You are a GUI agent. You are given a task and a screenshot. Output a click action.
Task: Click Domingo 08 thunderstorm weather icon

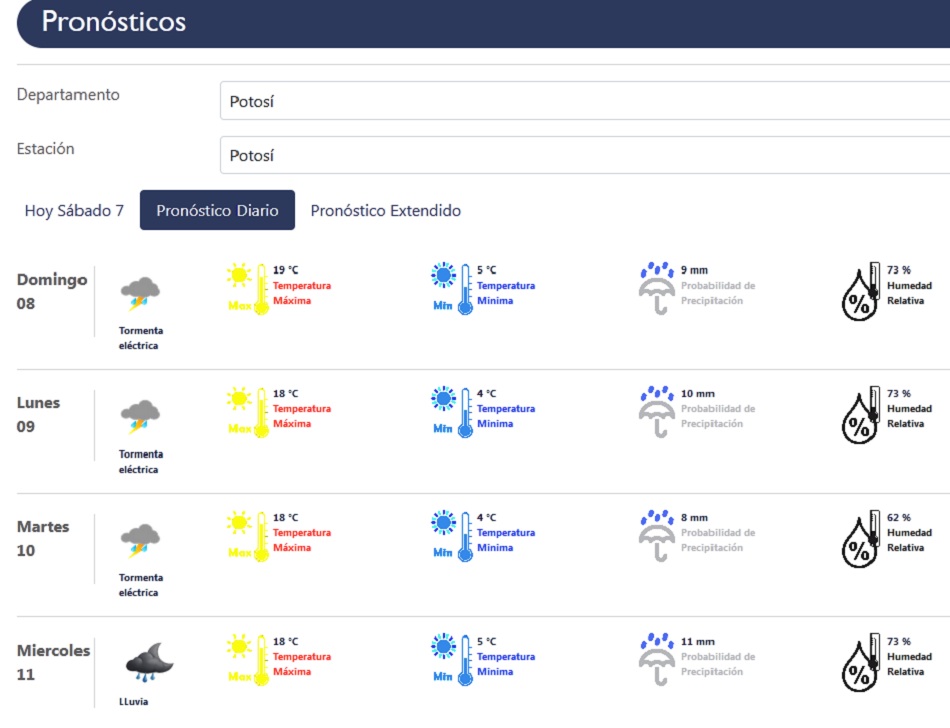click(x=140, y=295)
